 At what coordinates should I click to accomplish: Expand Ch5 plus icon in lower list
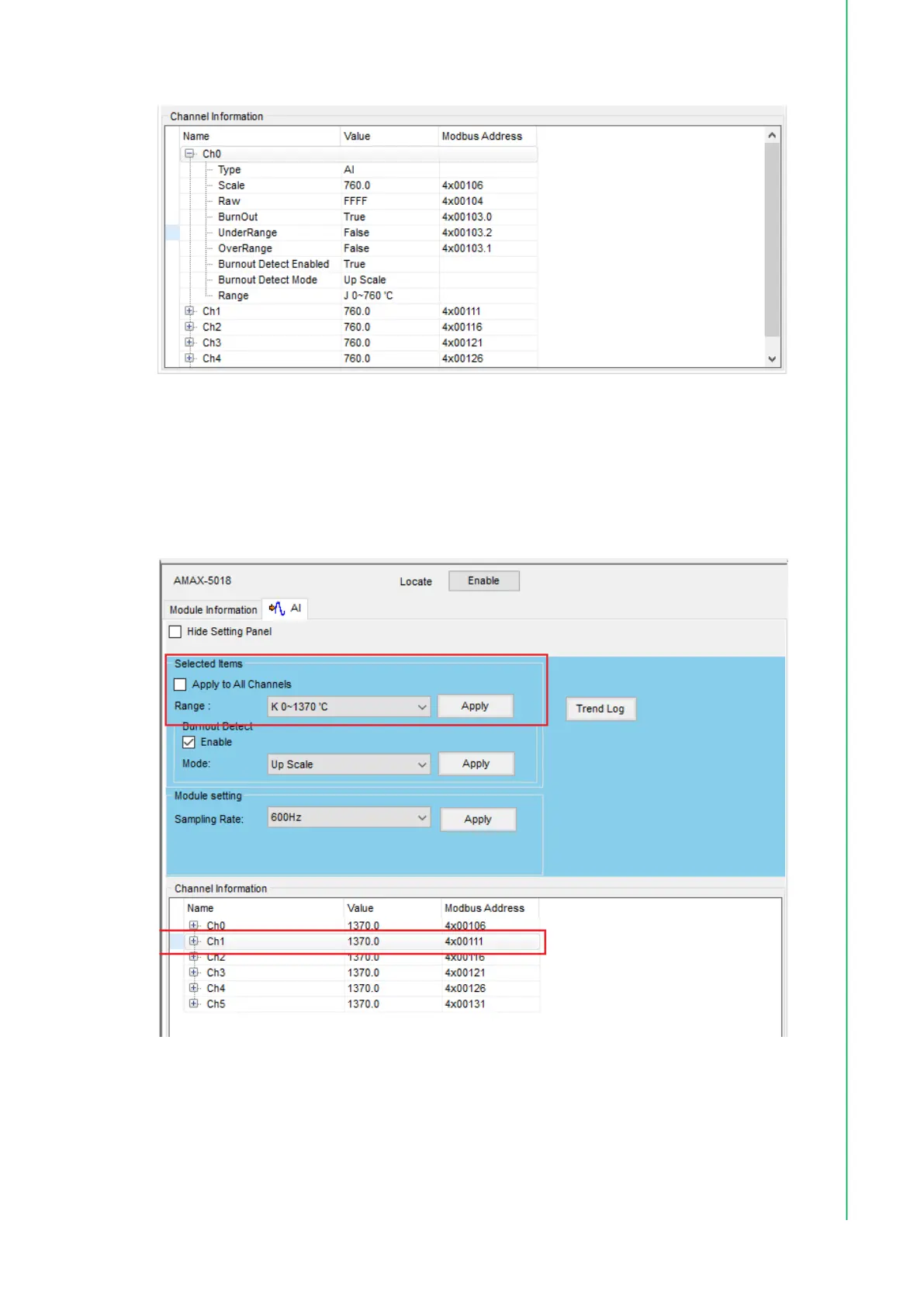194,1004
